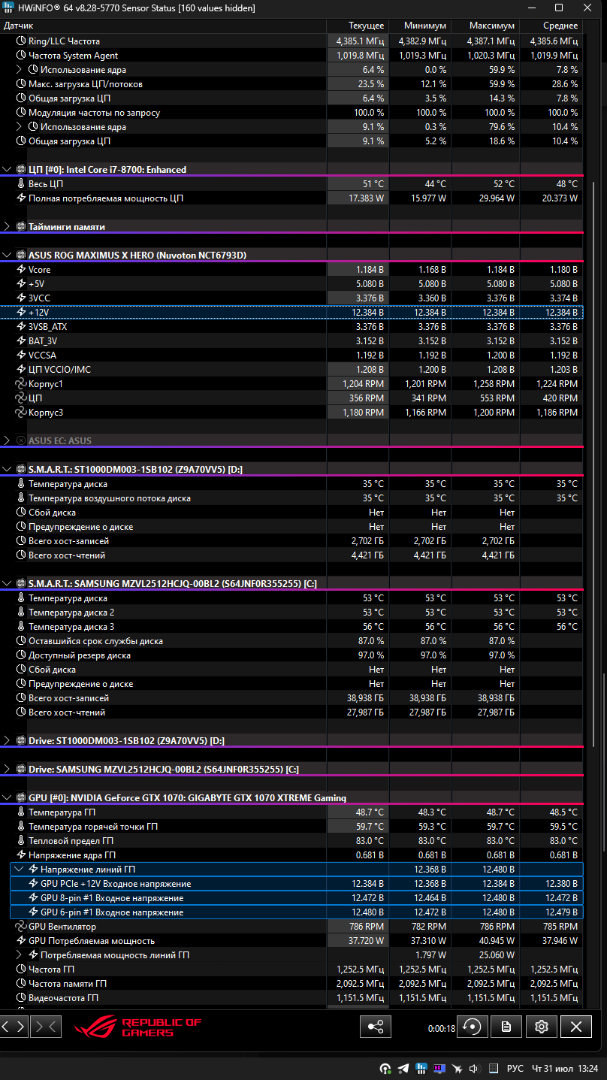Select Макс. загрузка ЦП/потоков row
The width and height of the screenshot is (607, 1080).
(291, 84)
